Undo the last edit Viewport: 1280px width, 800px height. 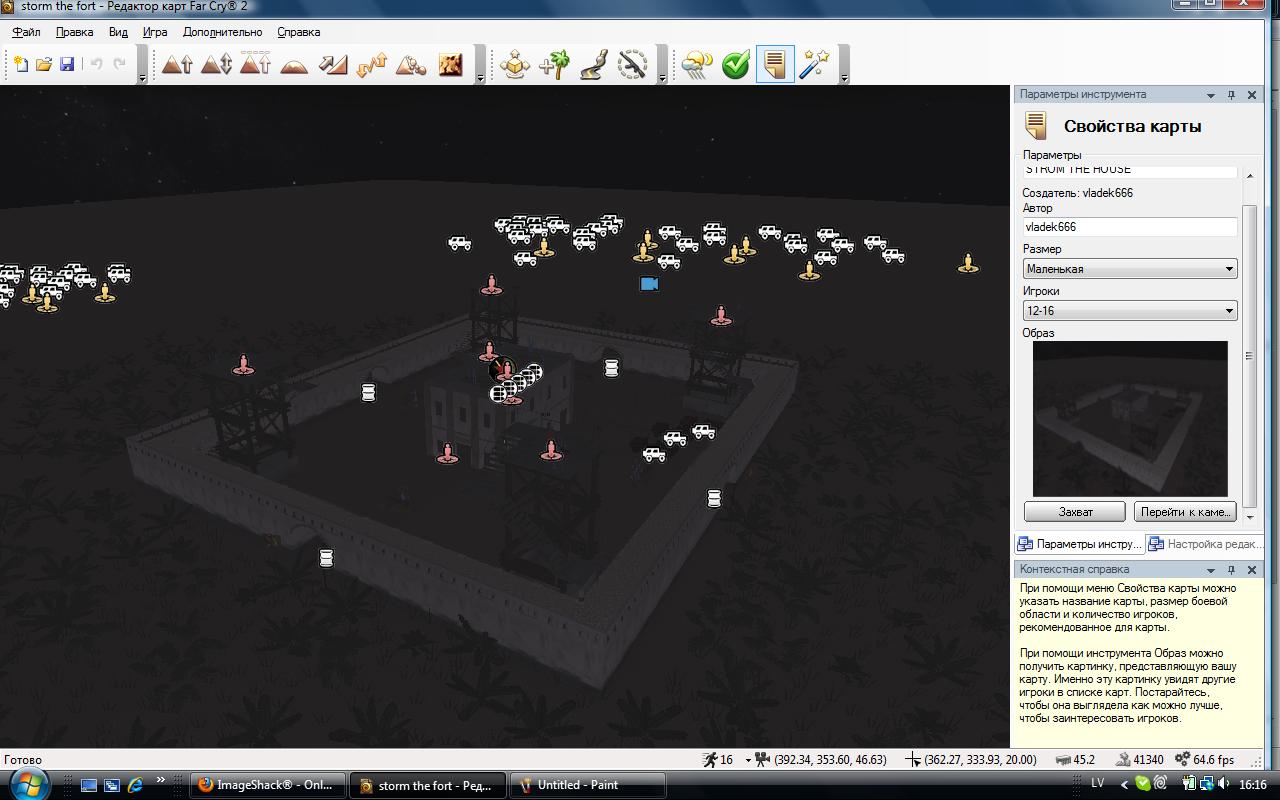(x=97, y=65)
